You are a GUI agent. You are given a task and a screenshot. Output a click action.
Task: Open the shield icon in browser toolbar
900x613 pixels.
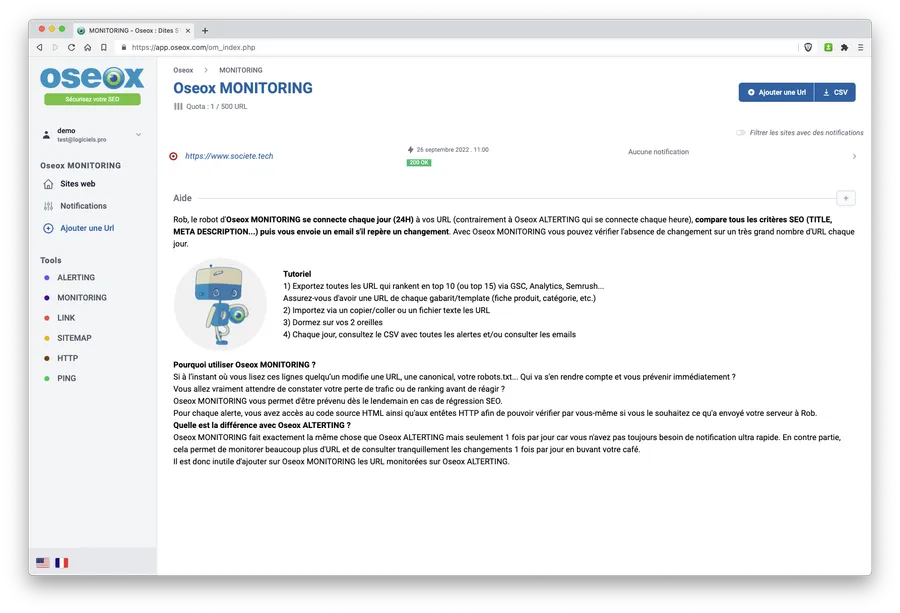[x=808, y=48]
